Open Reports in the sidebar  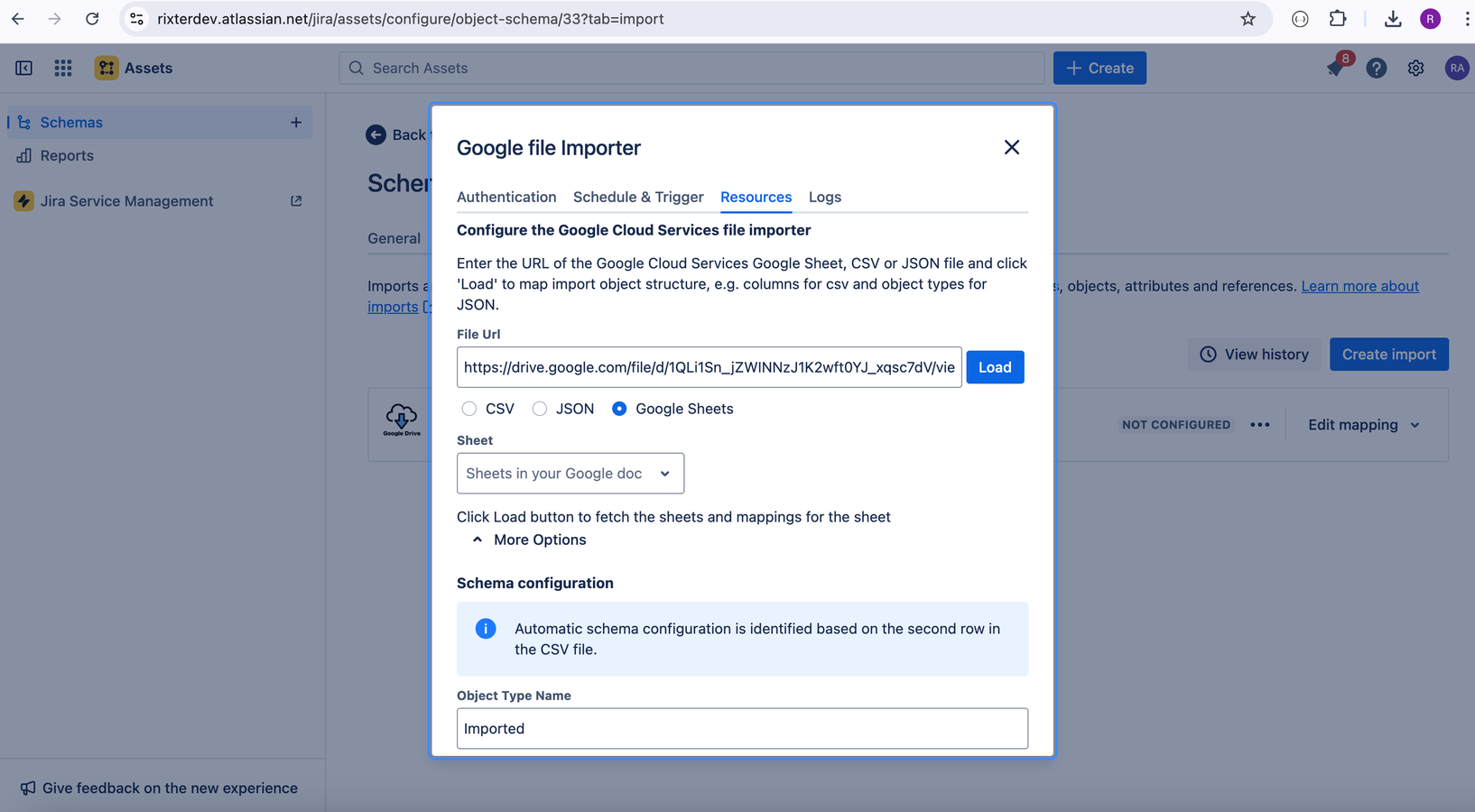coord(67,155)
